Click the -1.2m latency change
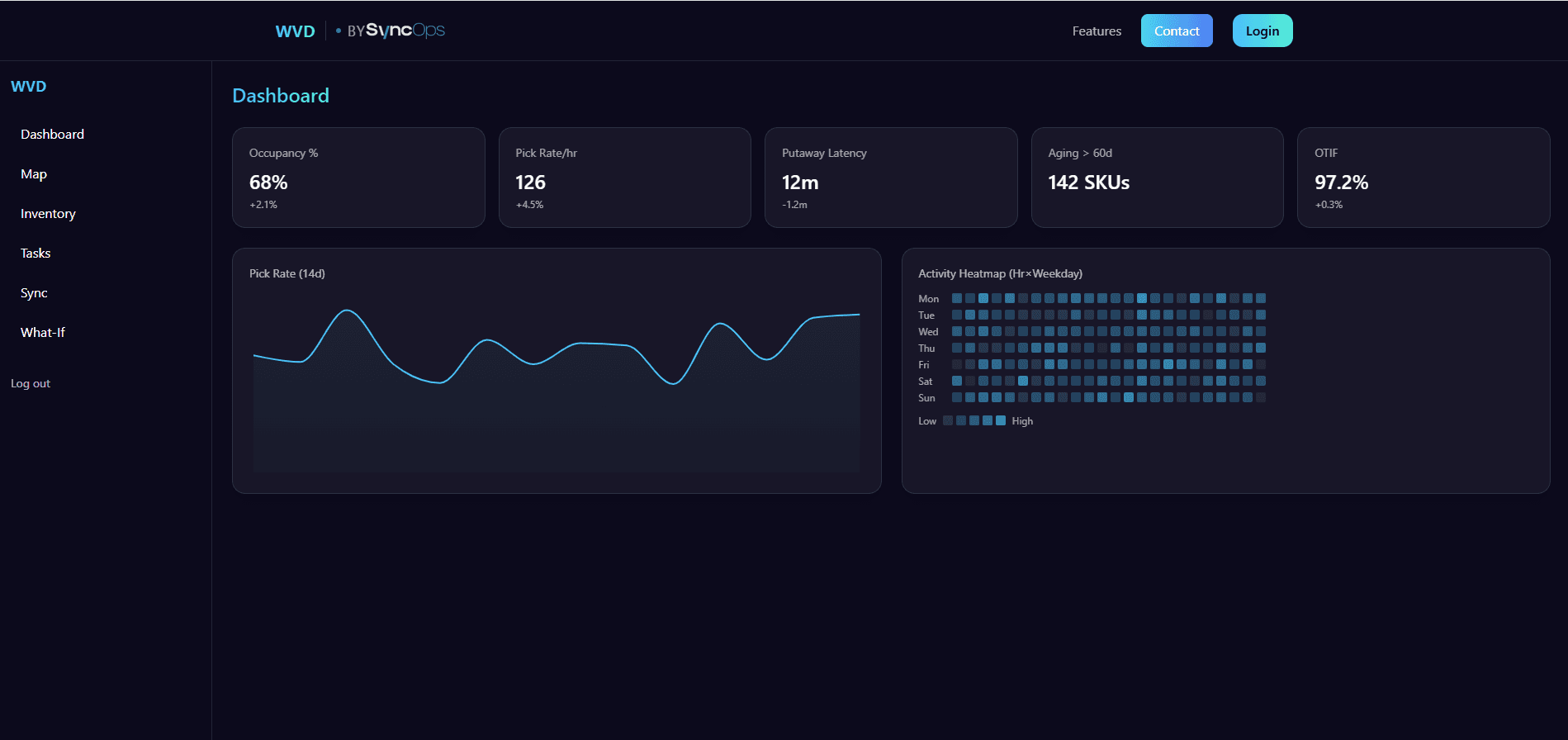1568x740 pixels. click(x=794, y=205)
